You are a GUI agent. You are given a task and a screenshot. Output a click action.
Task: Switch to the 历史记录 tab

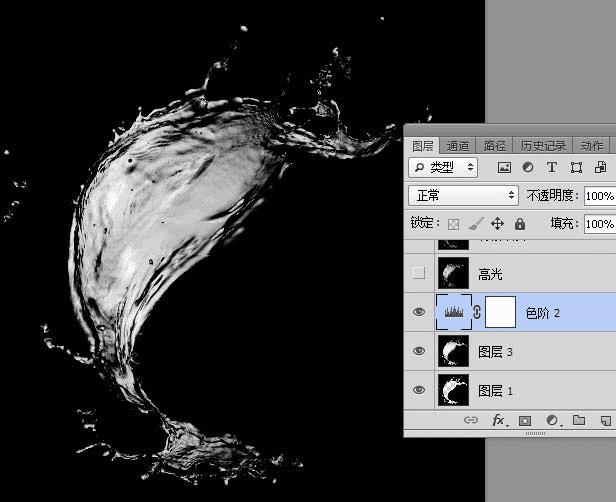pos(543,146)
